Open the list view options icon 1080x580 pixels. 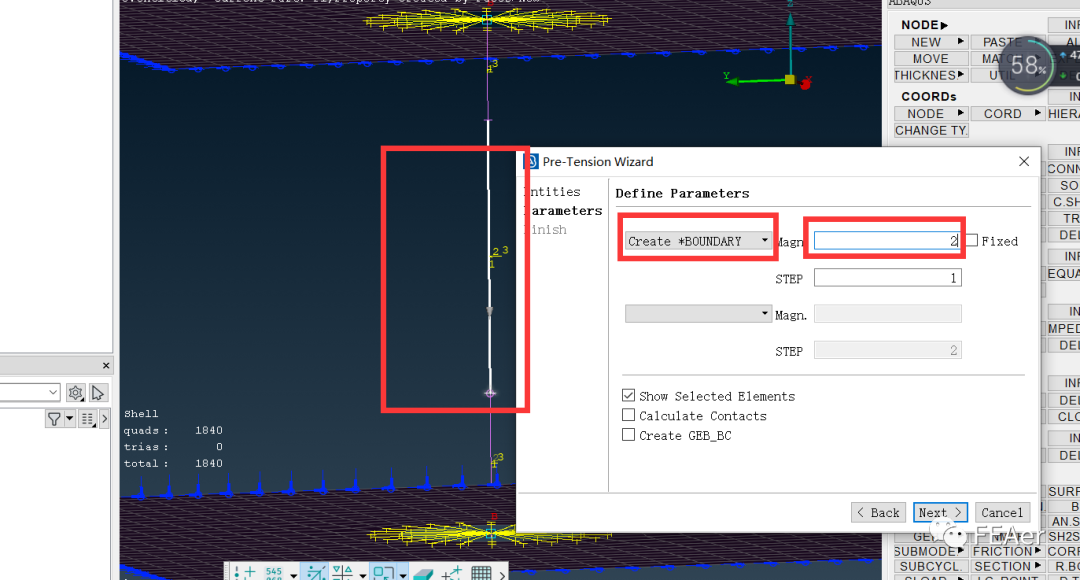click(87, 418)
